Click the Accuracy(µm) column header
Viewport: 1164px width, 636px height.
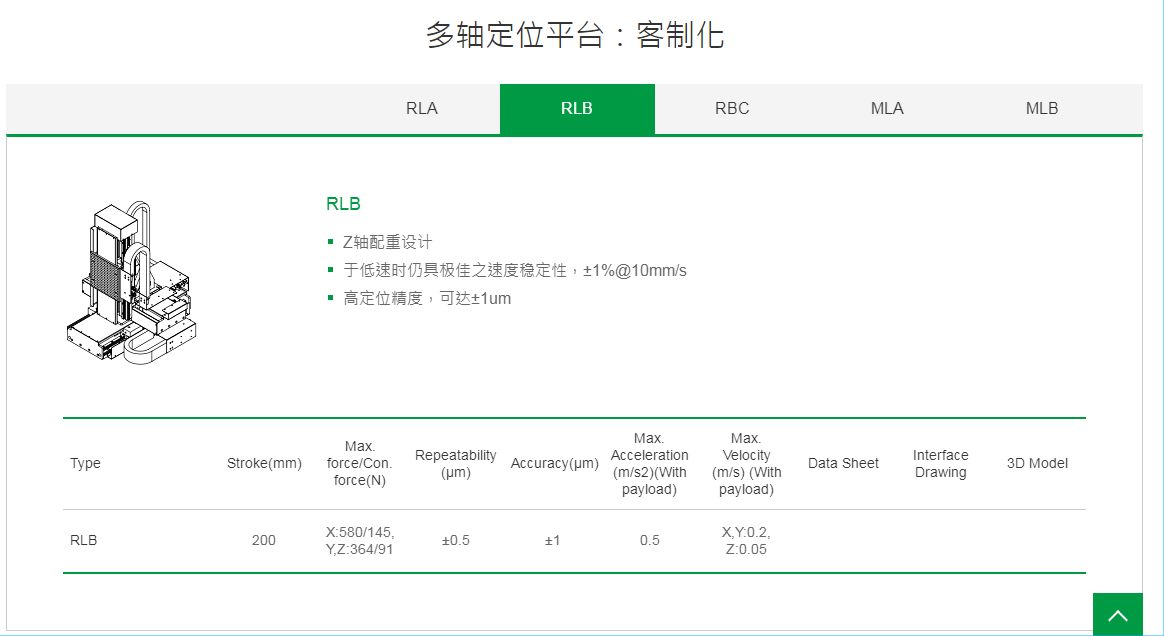554,463
